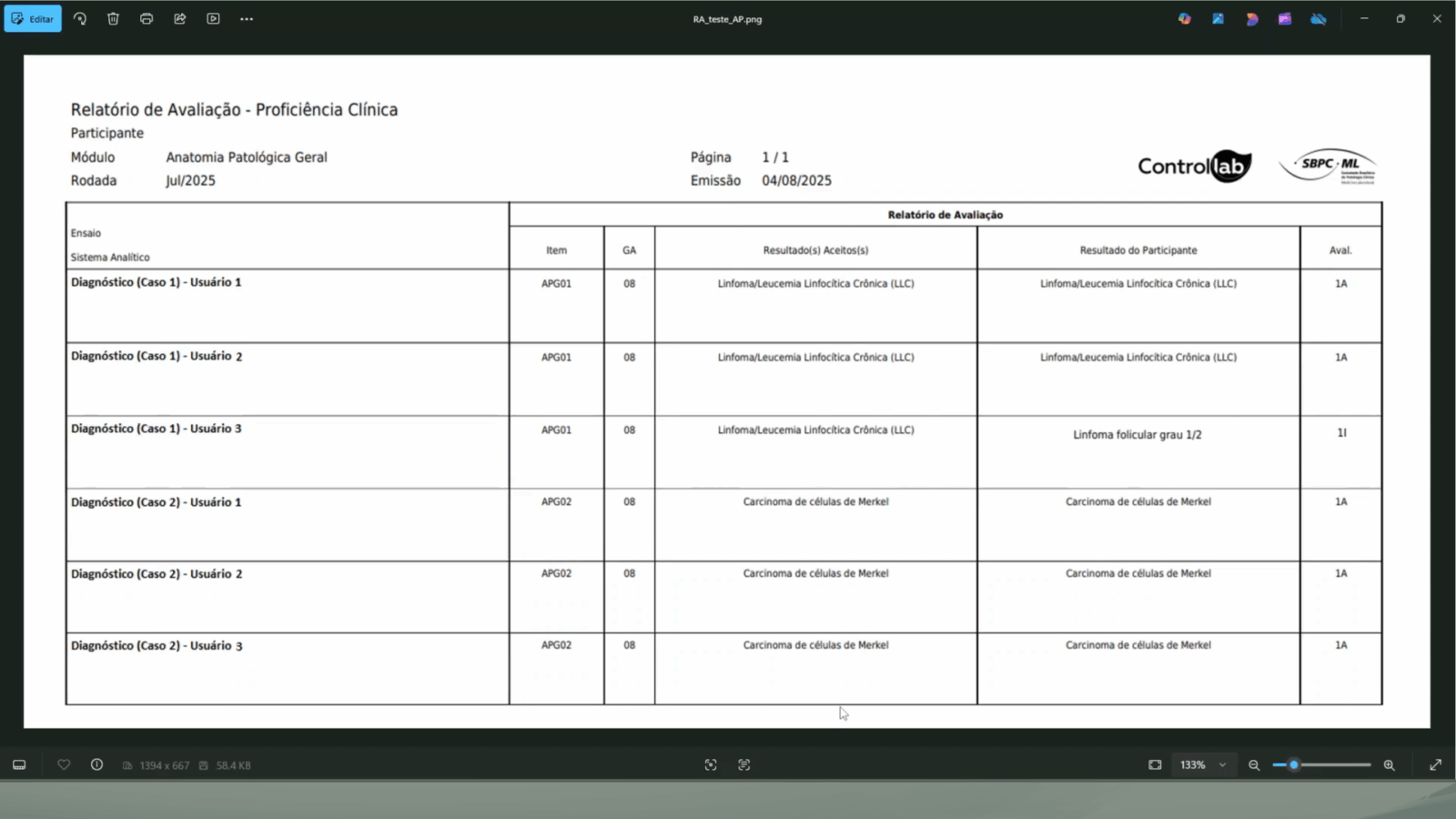Start slideshow from the toolbar

pos(213,19)
